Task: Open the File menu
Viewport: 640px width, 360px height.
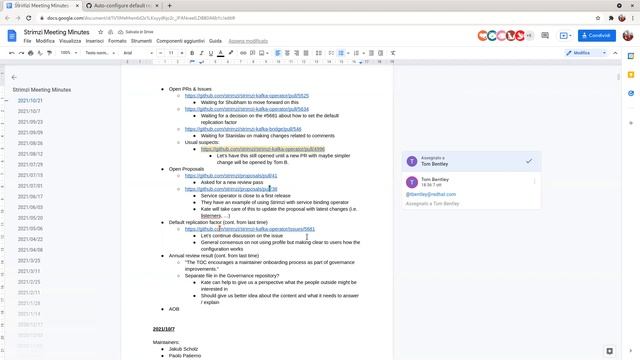Action: tap(27, 41)
